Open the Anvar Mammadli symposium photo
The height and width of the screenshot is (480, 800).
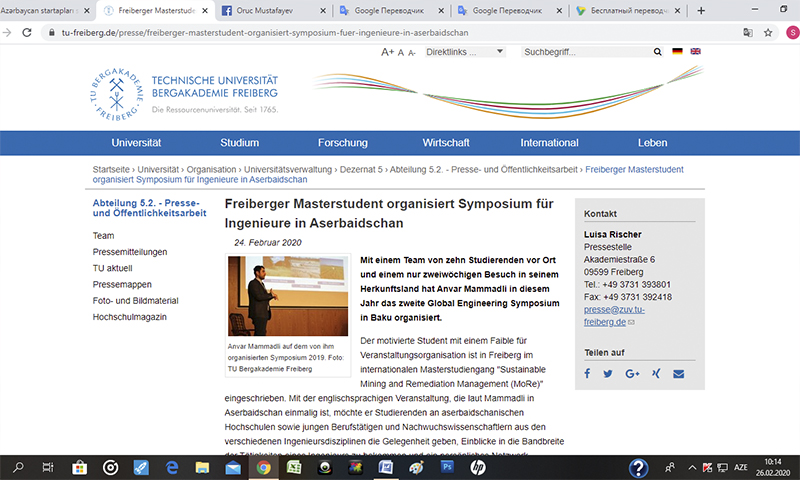click(x=288, y=296)
